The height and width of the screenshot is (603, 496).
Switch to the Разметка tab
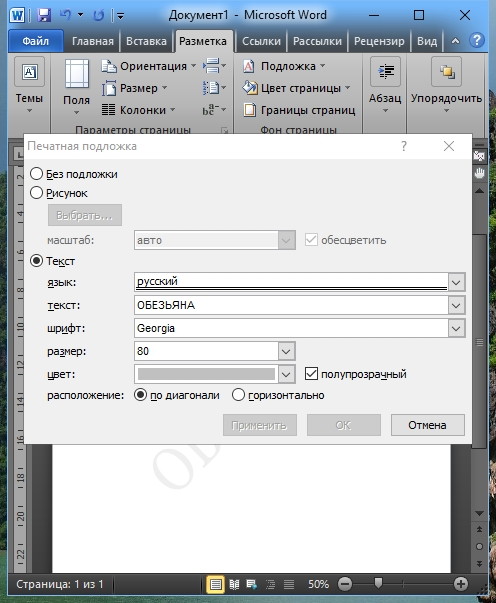[x=203, y=41]
